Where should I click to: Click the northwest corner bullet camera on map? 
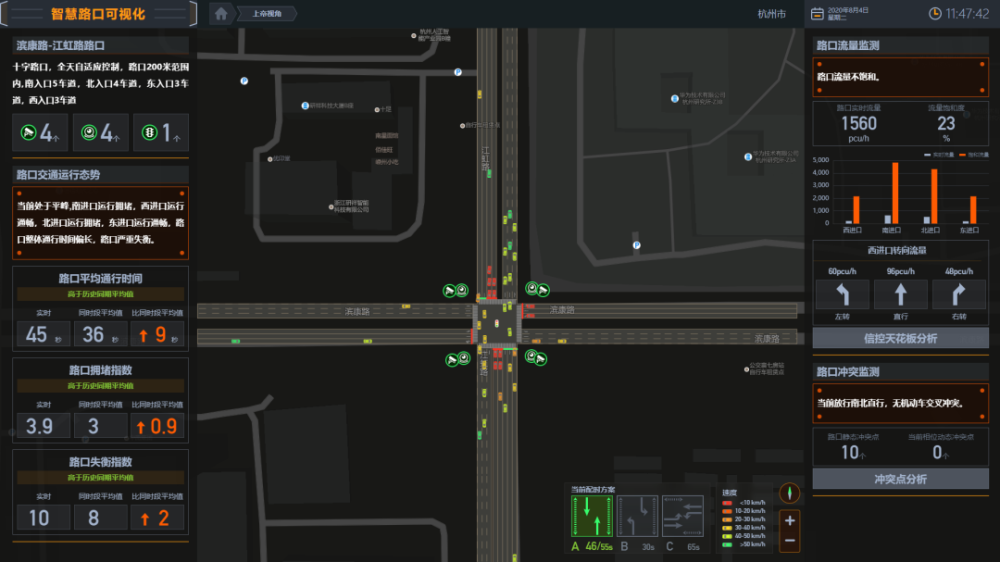click(x=450, y=291)
